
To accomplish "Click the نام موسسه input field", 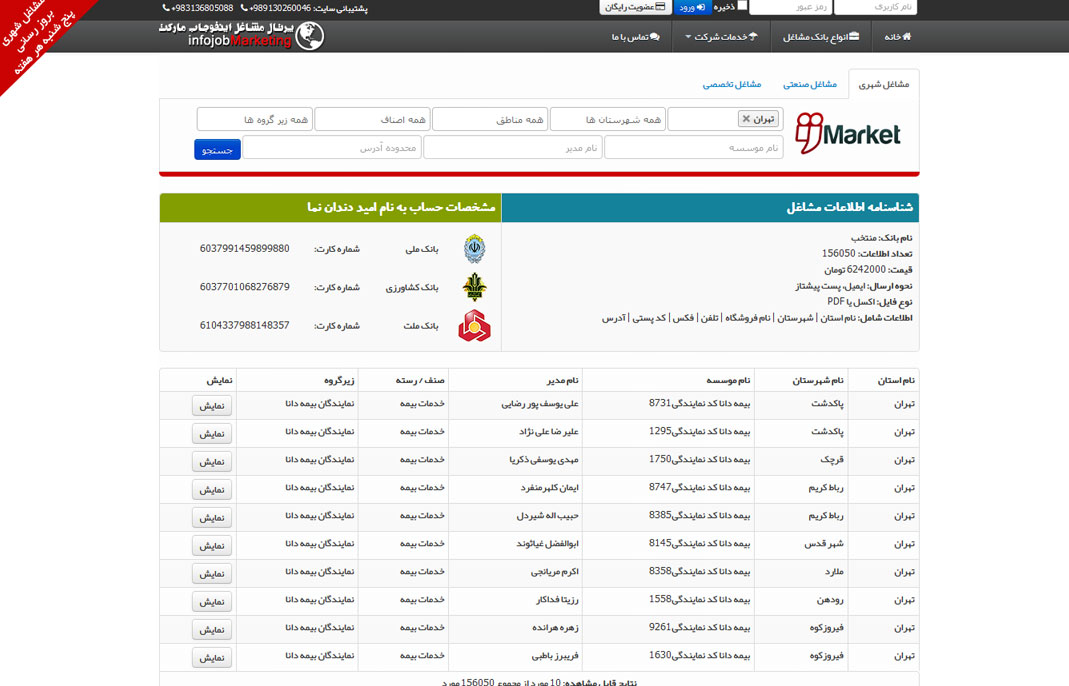I will click(x=695, y=148).
